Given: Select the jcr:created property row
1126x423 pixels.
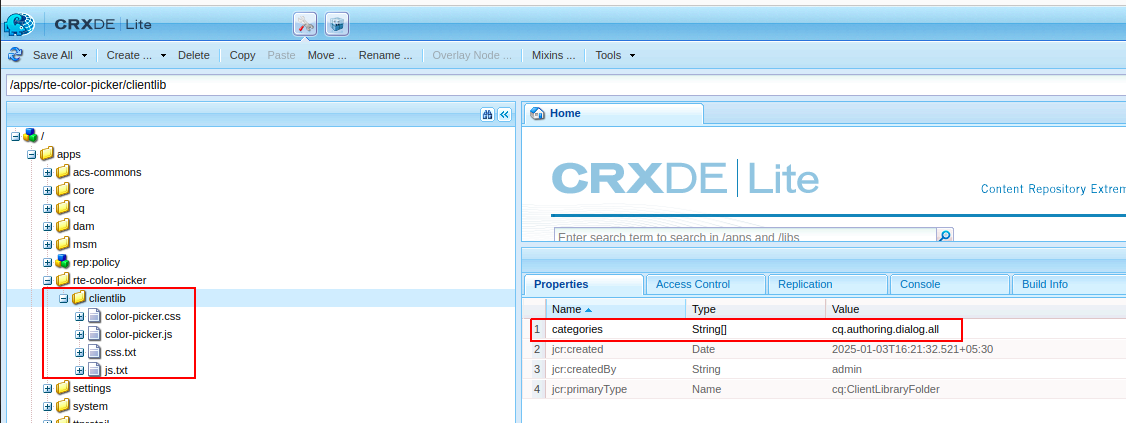Looking at the screenshot, I should click(x=824, y=349).
